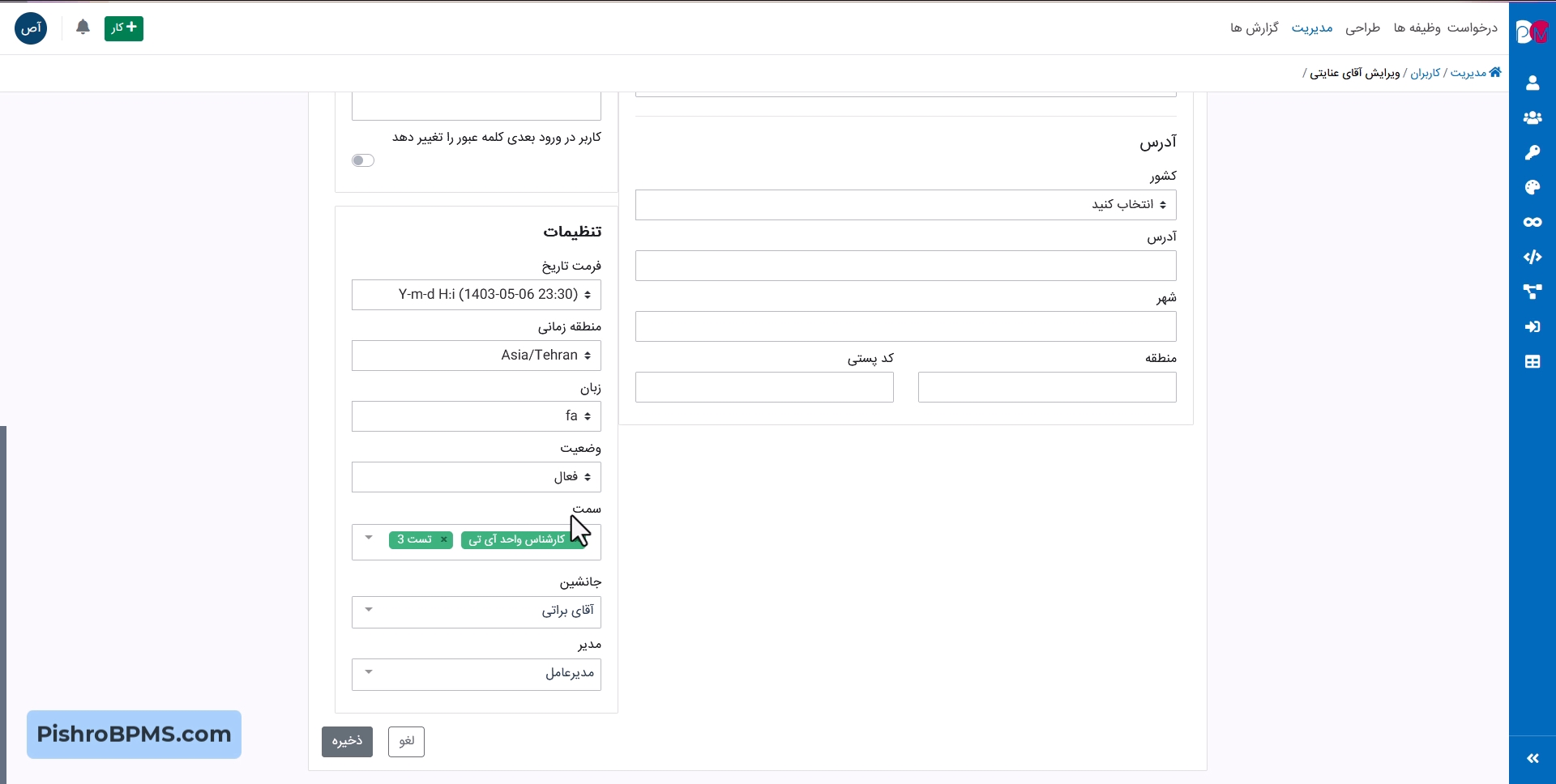This screenshot has width=1556, height=784.
Task: Open the user groups sidebar icon
Action: tap(1532, 117)
